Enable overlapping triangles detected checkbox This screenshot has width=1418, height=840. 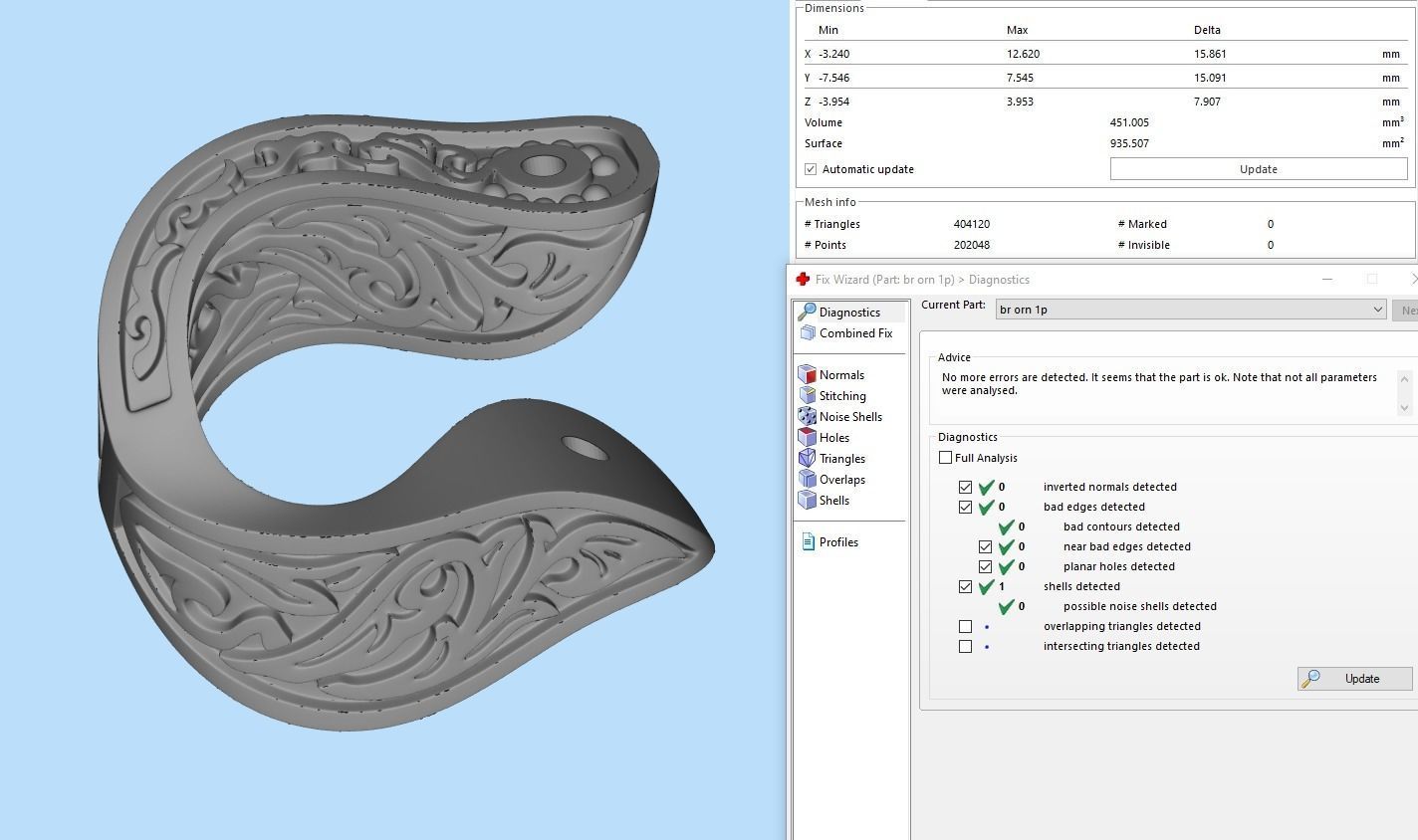(965, 627)
